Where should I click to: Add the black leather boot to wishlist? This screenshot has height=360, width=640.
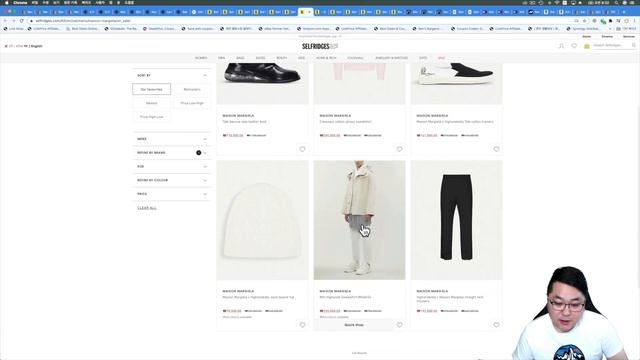302,149
